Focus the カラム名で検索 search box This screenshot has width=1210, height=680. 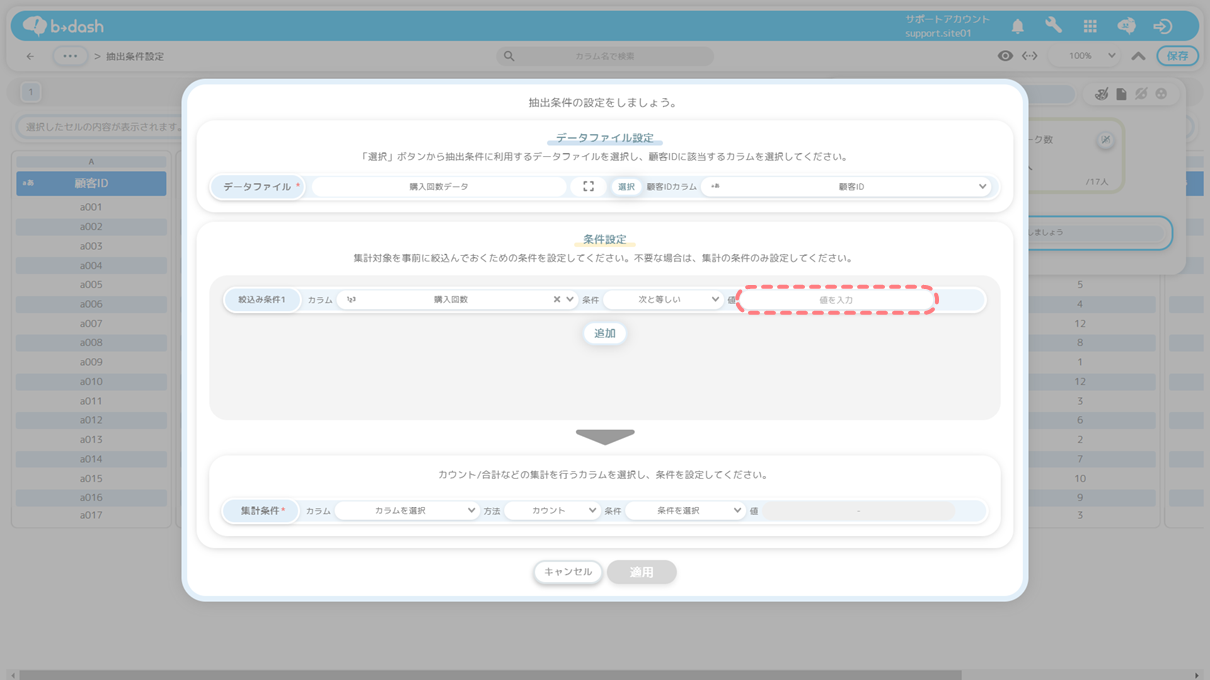[605, 56]
